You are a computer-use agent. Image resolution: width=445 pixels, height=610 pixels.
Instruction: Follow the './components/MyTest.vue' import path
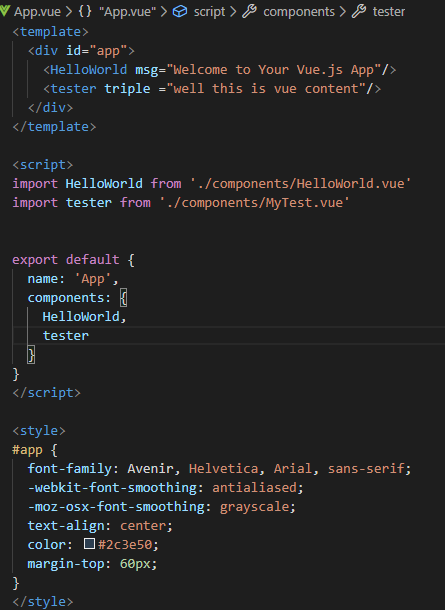(254, 202)
